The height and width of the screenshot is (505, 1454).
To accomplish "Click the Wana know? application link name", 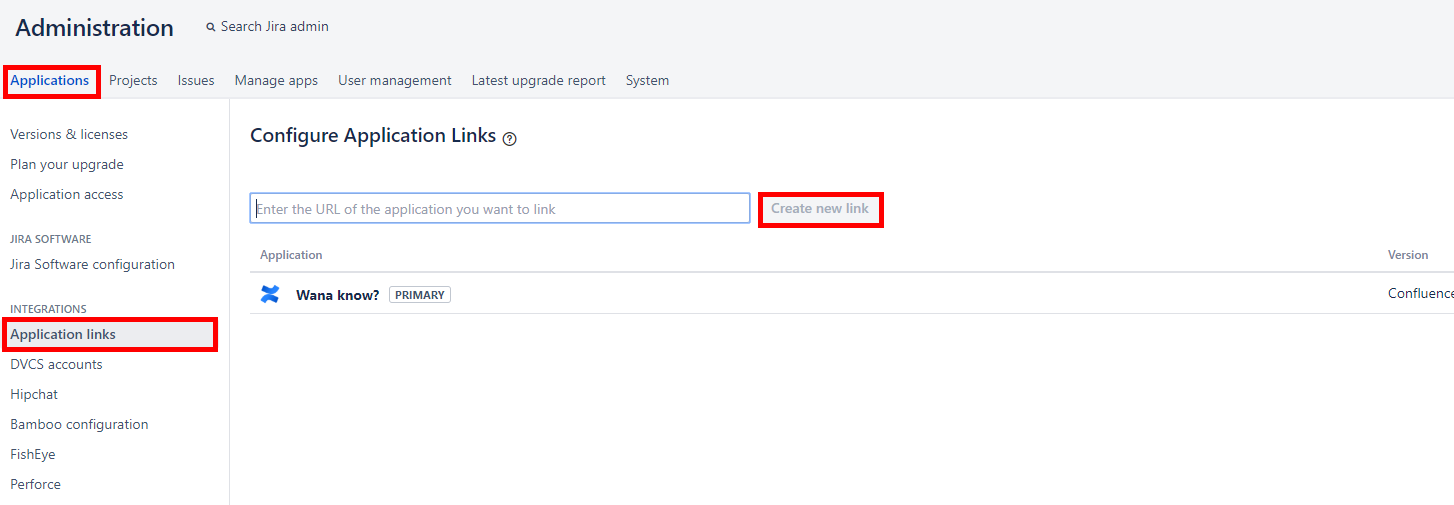I will point(337,295).
